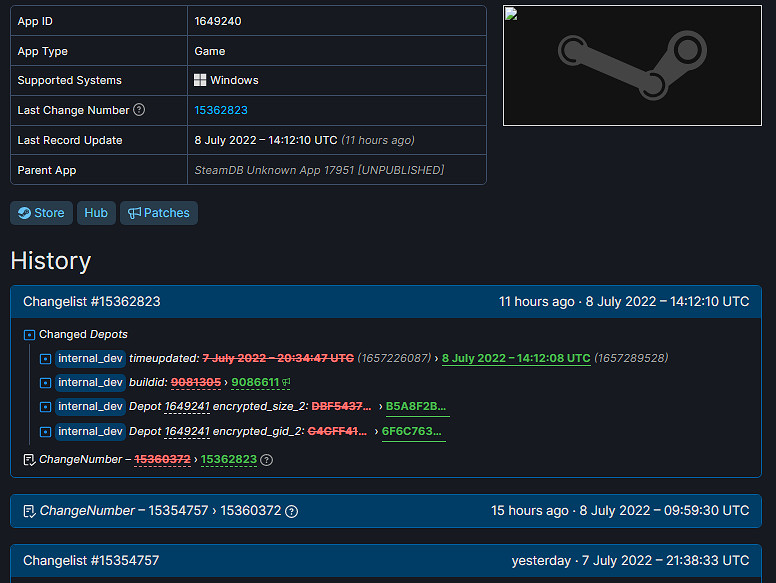The image size is (776, 583).
Task: Click the help icon after ChangeNumber 15362823
Action: click(x=267, y=460)
